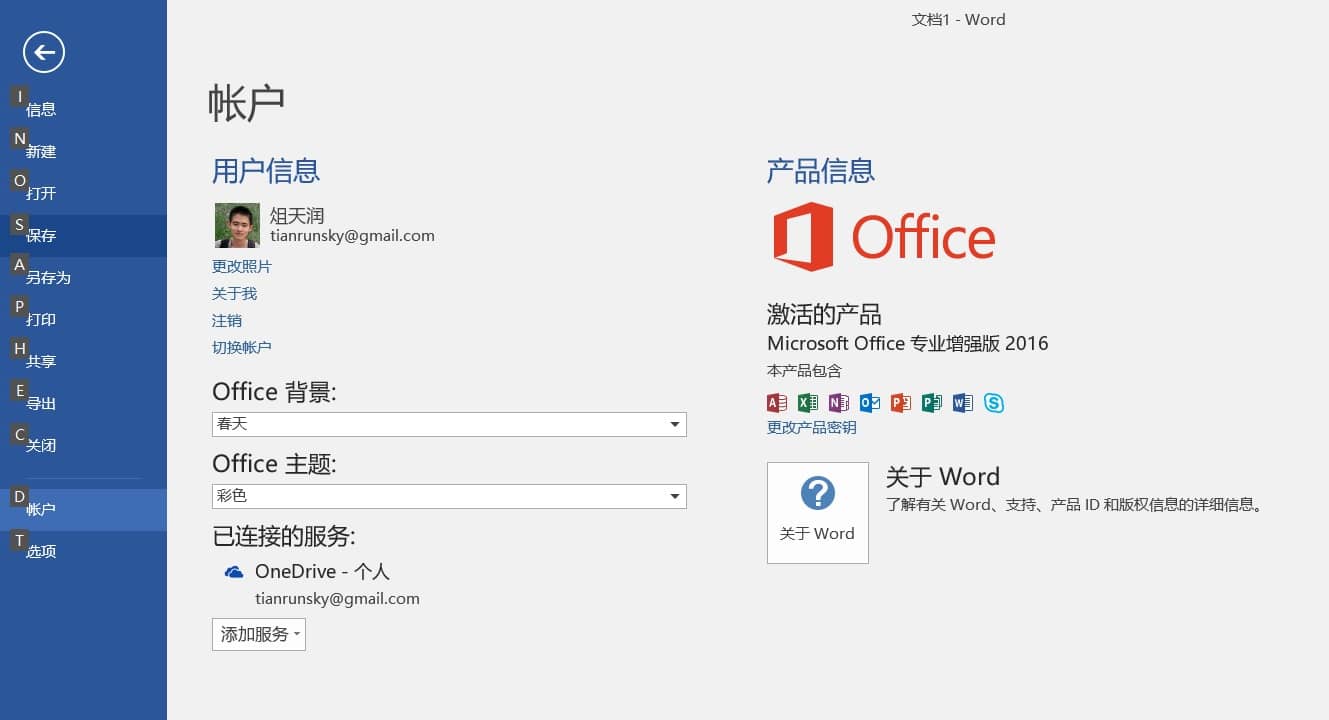Click the 关于我 link
Viewport: 1329px width, 720px height.
[x=234, y=293]
